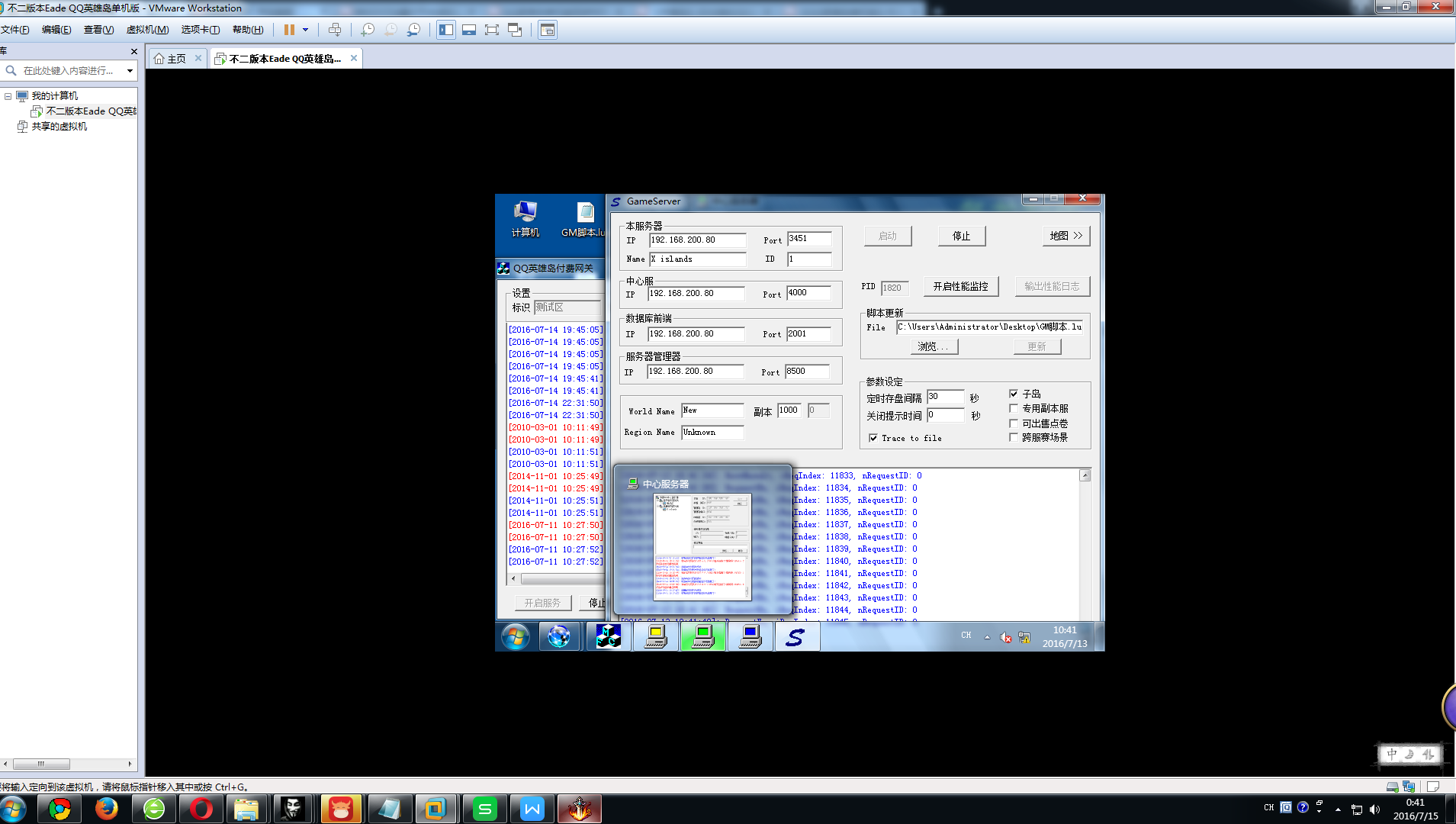The image size is (1456, 824).
Task: Open the snapshot manager toolbar icon
Action: point(413,30)
